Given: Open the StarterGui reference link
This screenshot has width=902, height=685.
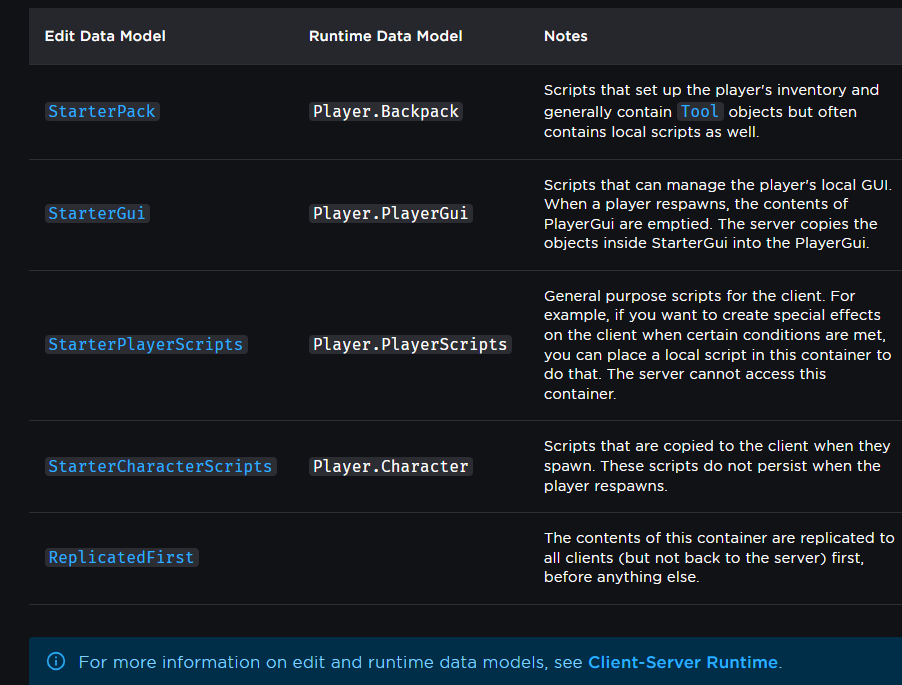Looking at the screenshot, I should (96, 213).
